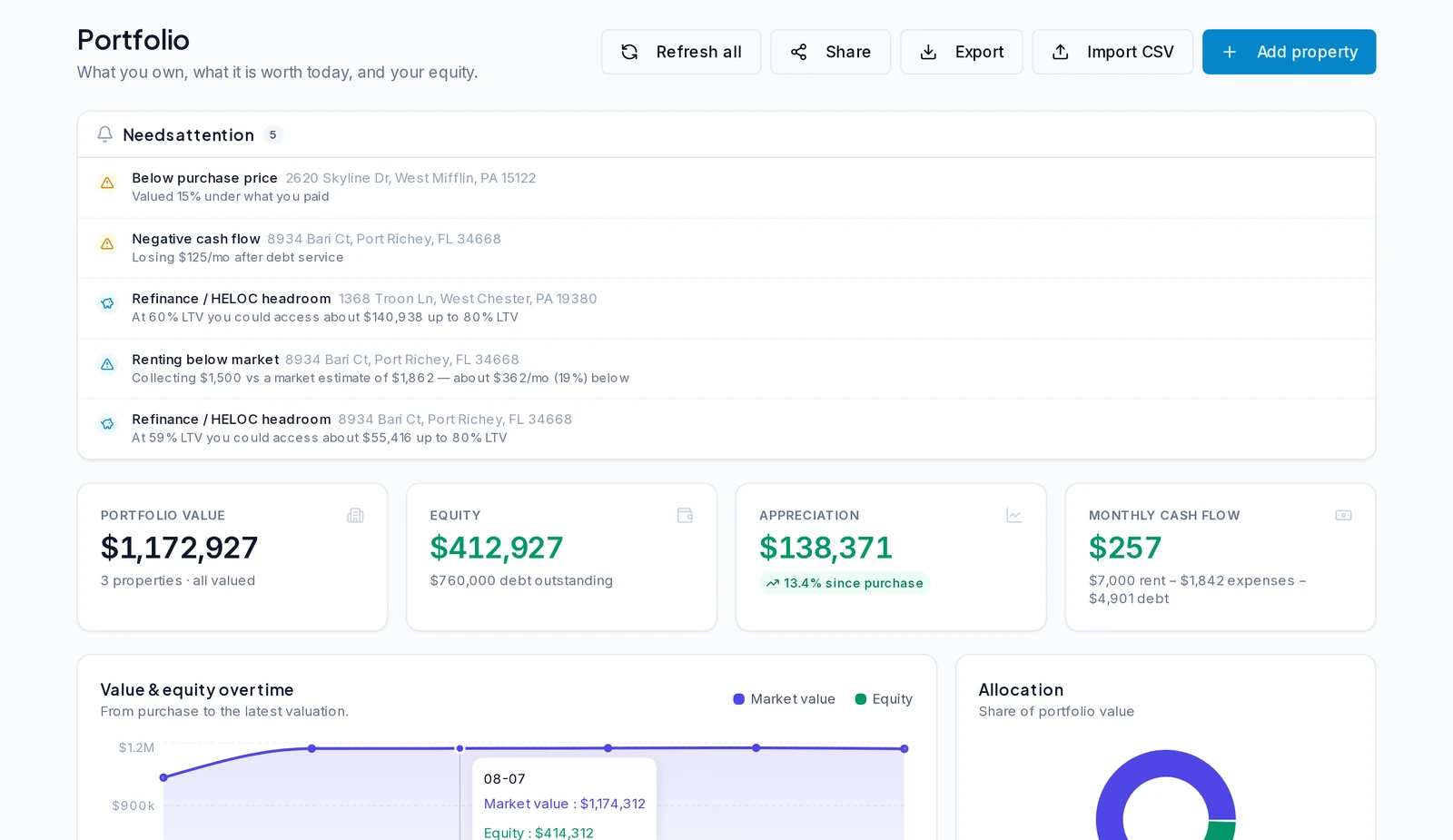Viewport: 1453px width, 840px height.
Task: Click "Losing $125/mo after debt service"
Action: click(238, 258)
